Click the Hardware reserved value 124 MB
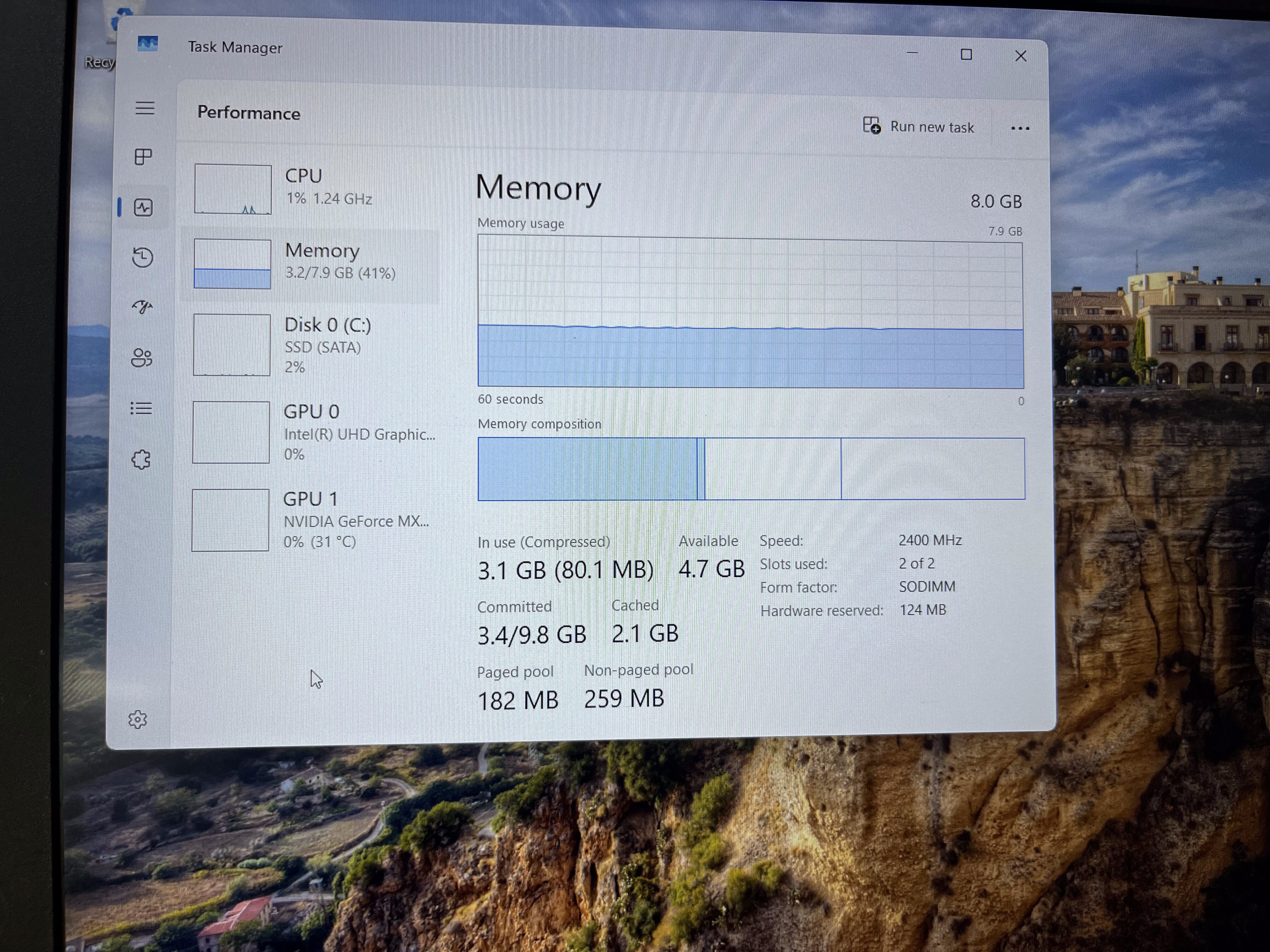 point(923,610)
